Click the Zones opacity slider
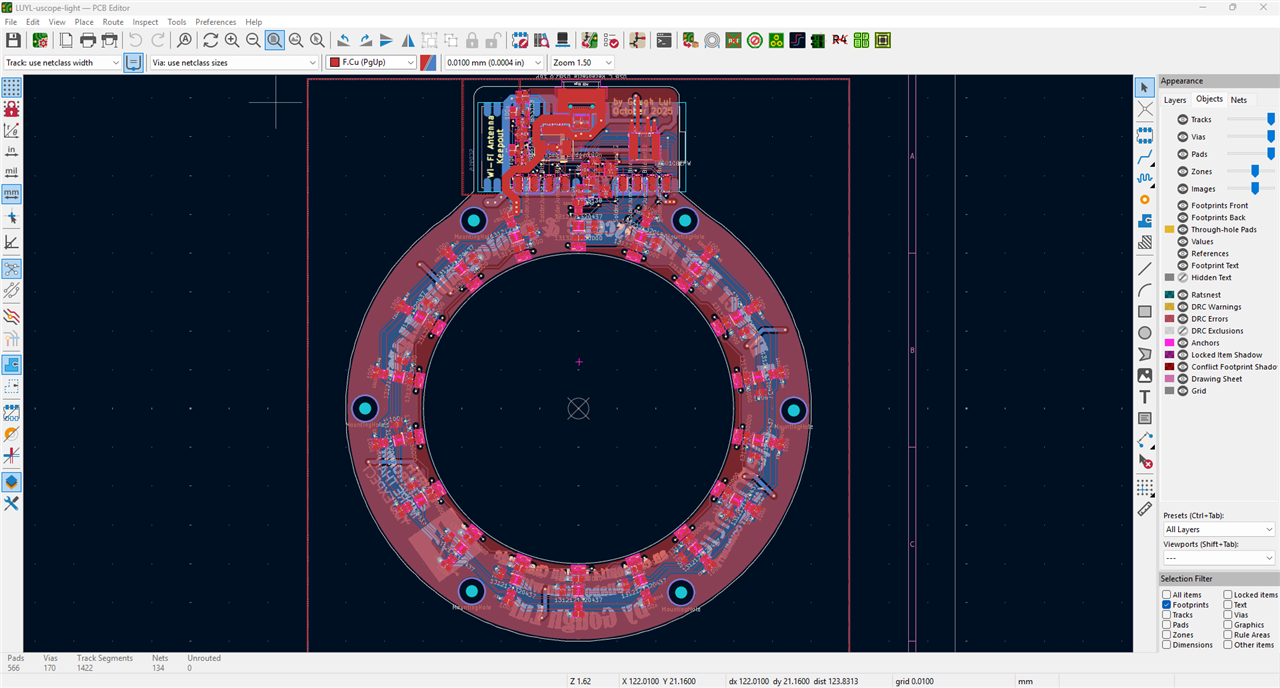The image size is (1280, 688). (x=1255, y=171)
